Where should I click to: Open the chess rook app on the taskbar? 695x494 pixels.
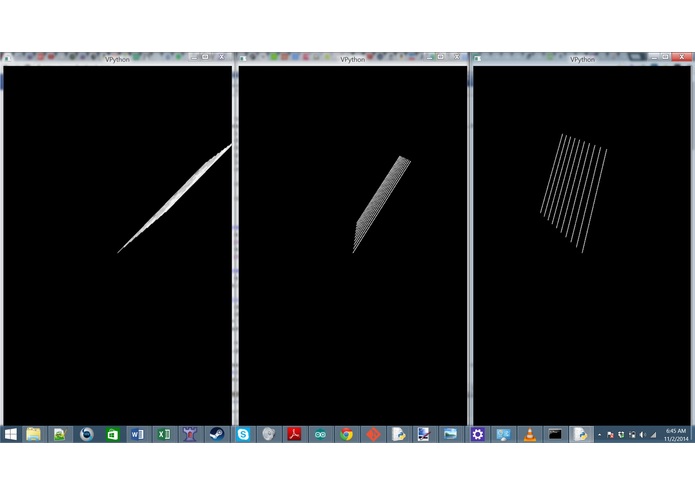[190, 434]
